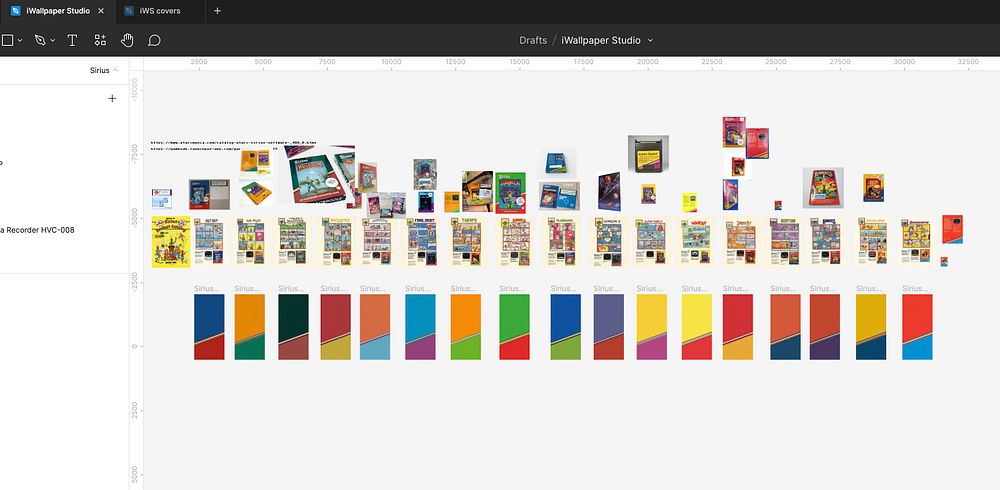Close the iWallpaper Studio tab

(x=101, y=11)
